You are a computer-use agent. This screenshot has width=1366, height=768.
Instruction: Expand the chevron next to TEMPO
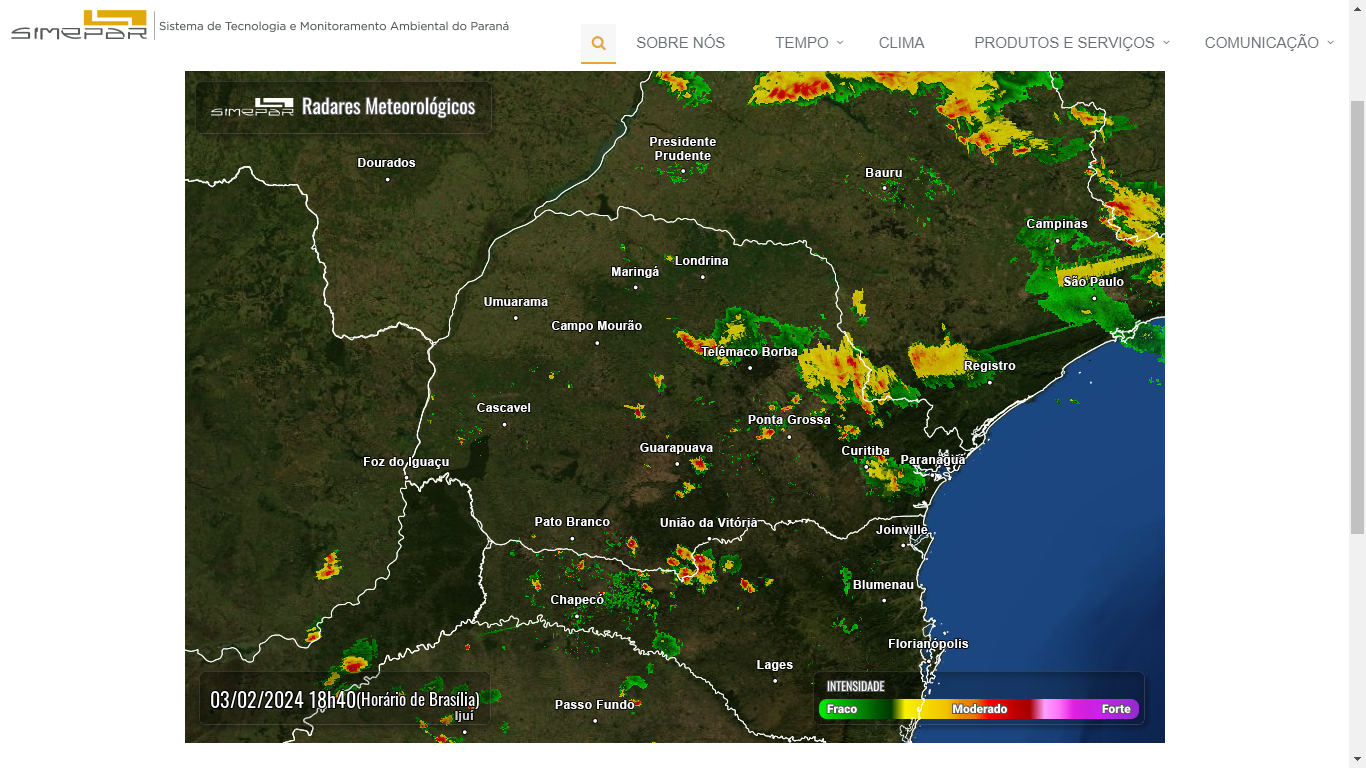point(840,42)
